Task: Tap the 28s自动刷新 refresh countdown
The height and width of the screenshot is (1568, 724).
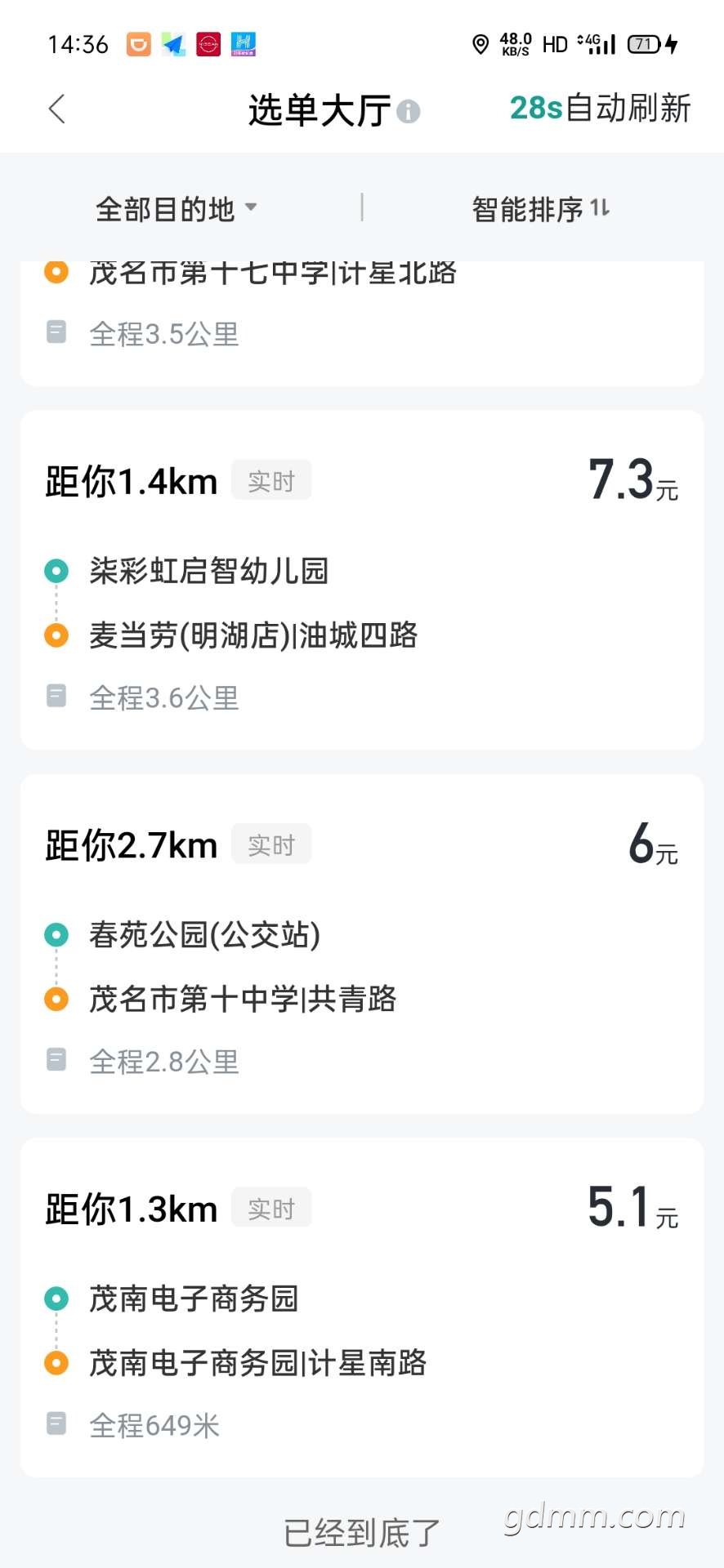Action: click(600, 108)
